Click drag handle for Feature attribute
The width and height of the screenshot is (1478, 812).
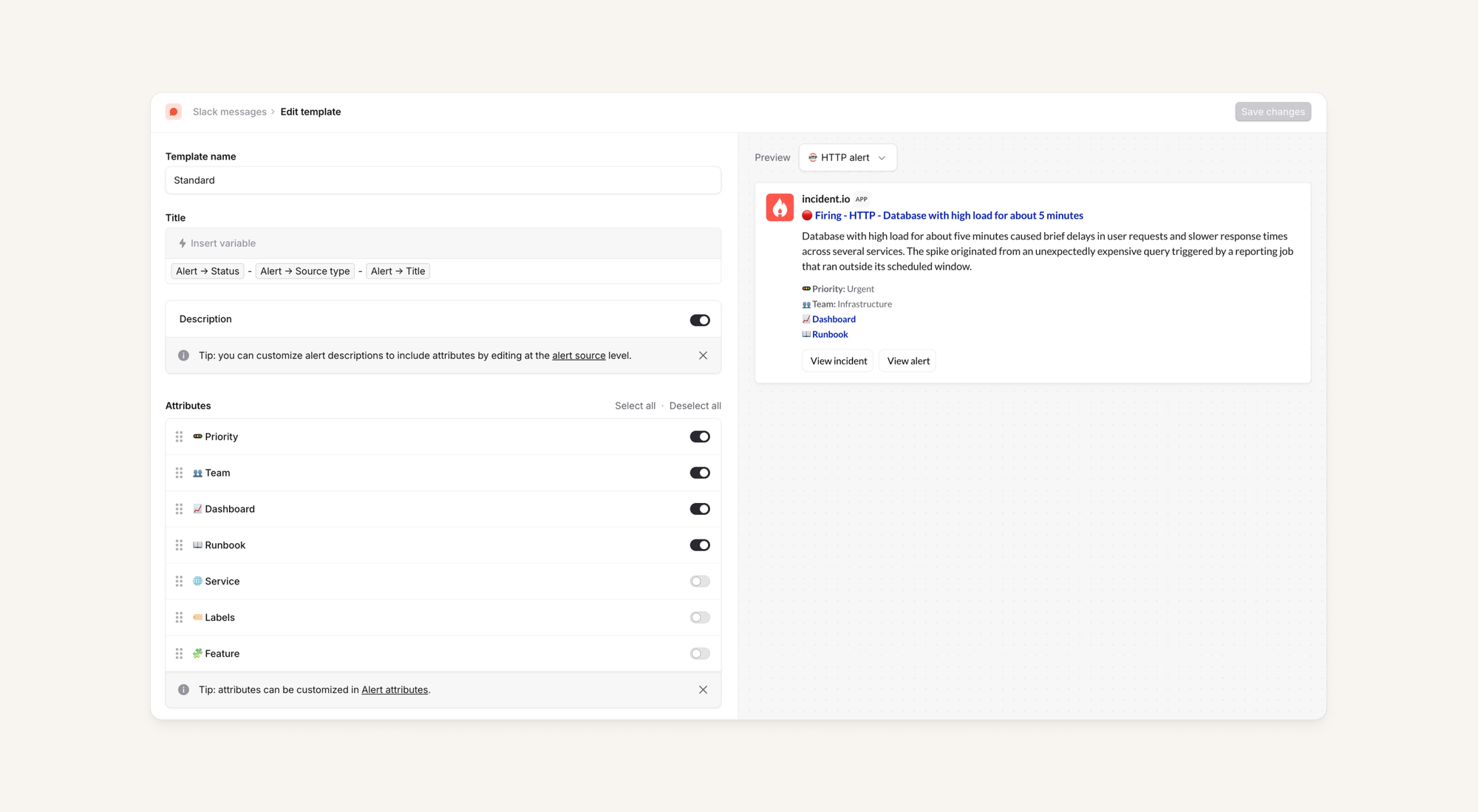pyautogui.click(x=179, y=654)
